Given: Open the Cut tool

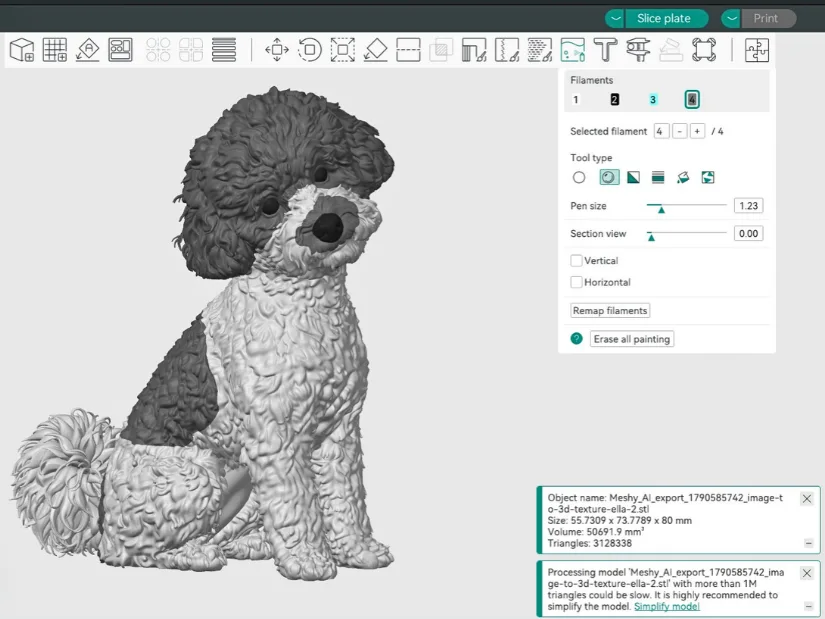Looking at the screenshot, I should point(408,49).
